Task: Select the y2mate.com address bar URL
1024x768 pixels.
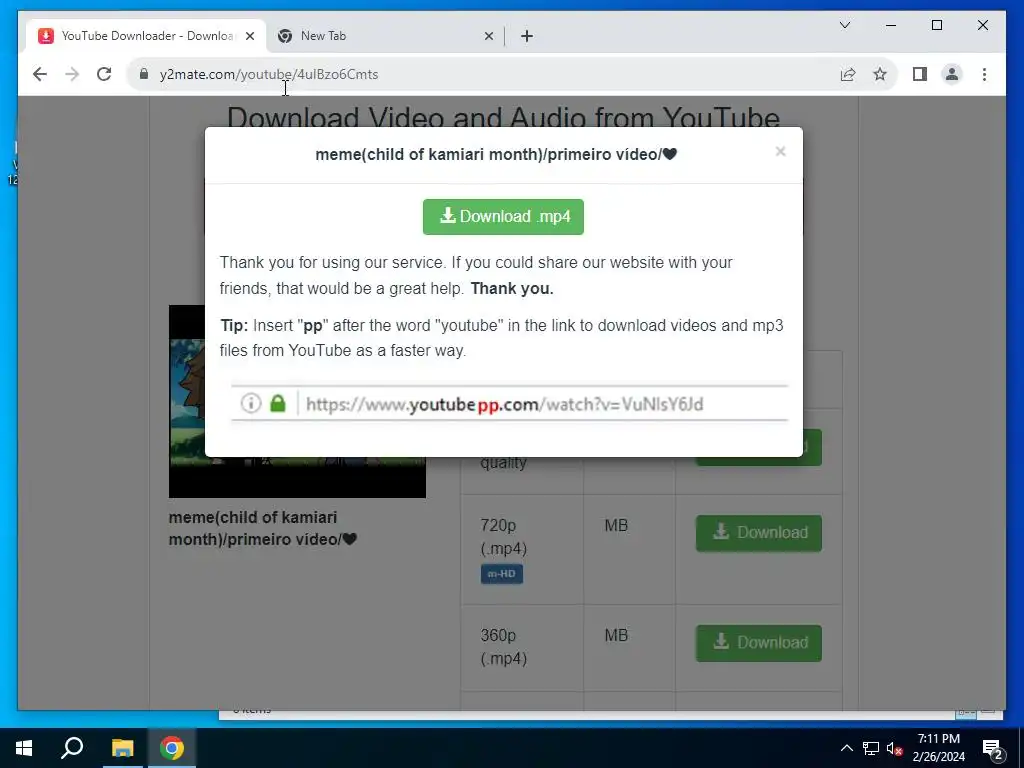Action: click(x=269, y=74)
